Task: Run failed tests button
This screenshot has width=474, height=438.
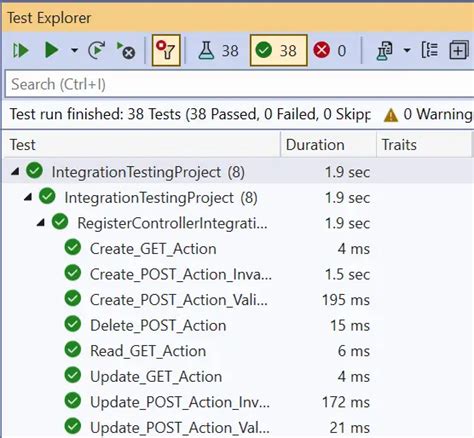Action: coord(125,50)
